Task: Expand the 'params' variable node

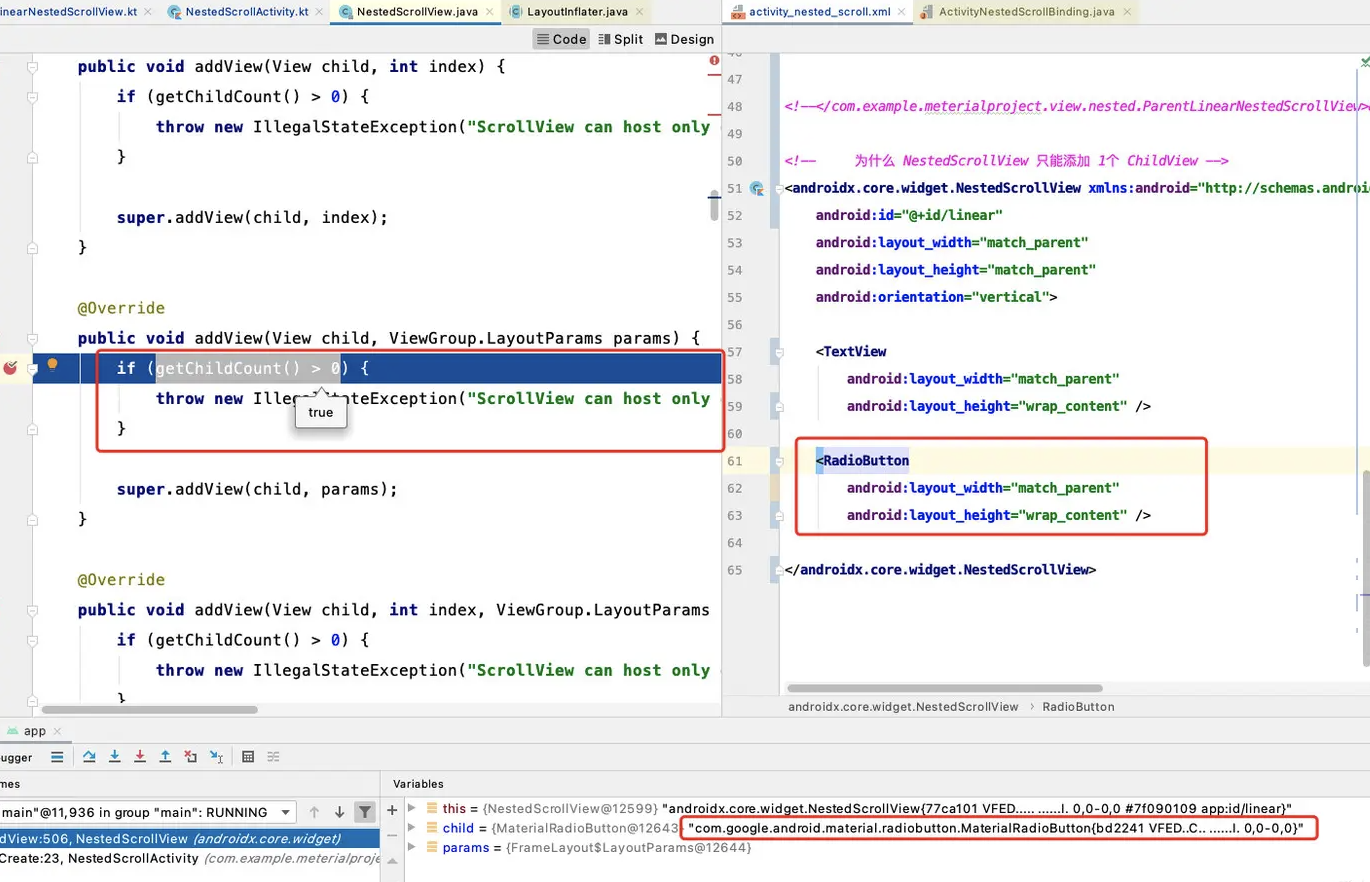Action: coord(412,848)
